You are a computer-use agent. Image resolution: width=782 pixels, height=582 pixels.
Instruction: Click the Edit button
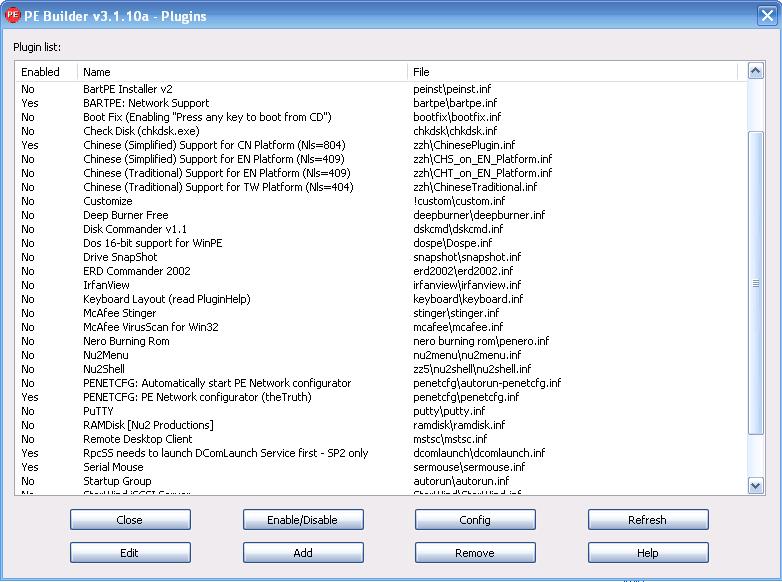click(130, 553)
